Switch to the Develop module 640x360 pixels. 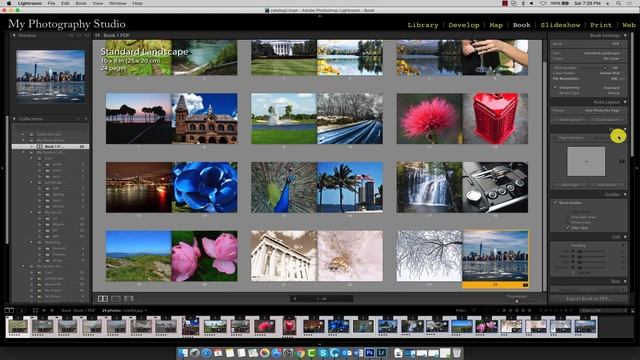pyautogui.click(x=464, y=25)
